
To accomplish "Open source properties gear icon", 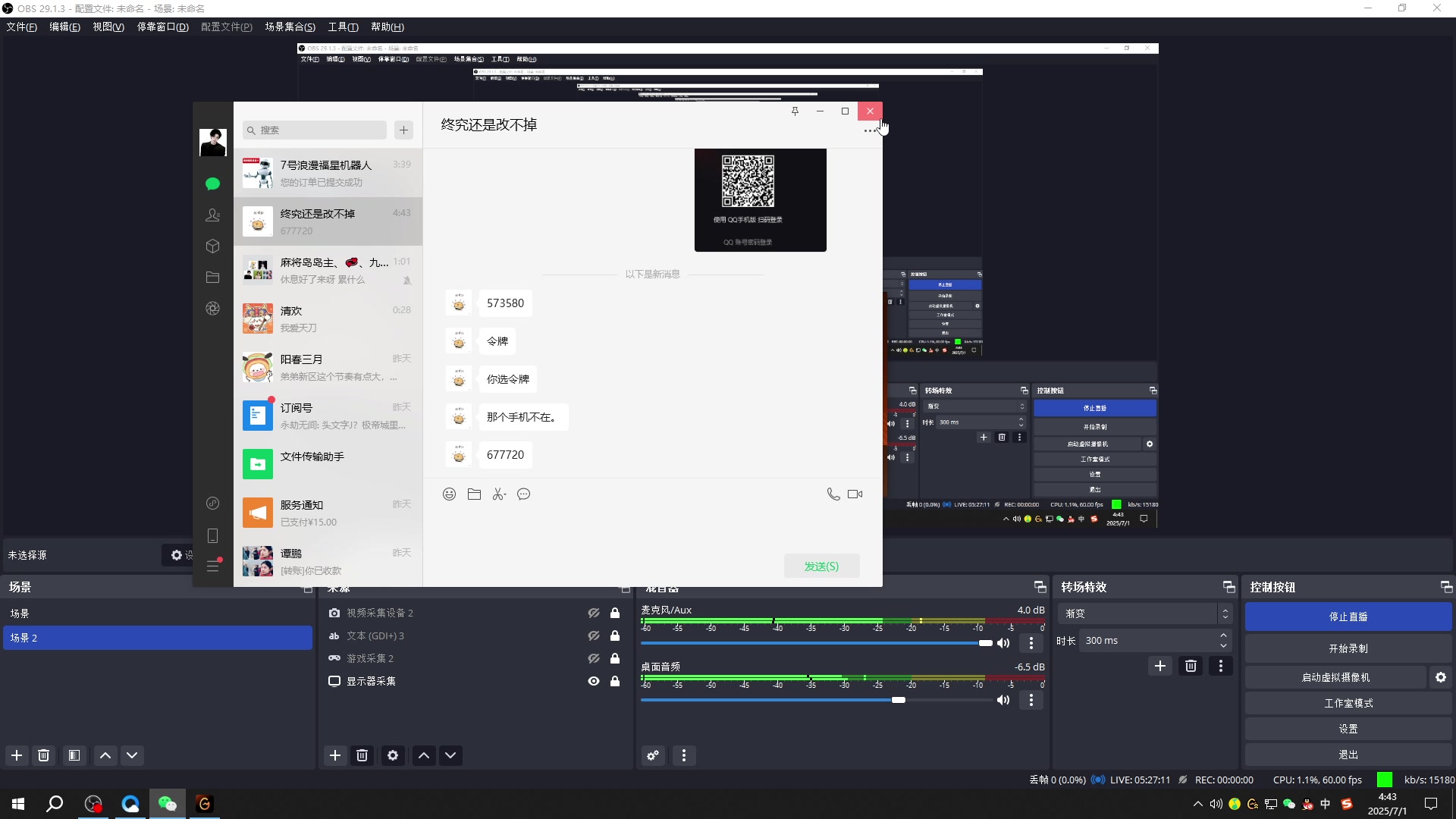I will tap(393, 755).
